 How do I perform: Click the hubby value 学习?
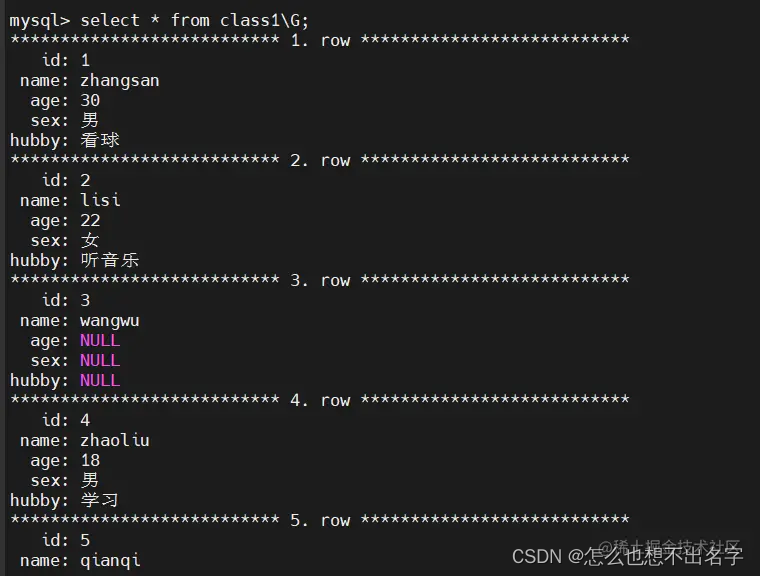click(99, 500)
